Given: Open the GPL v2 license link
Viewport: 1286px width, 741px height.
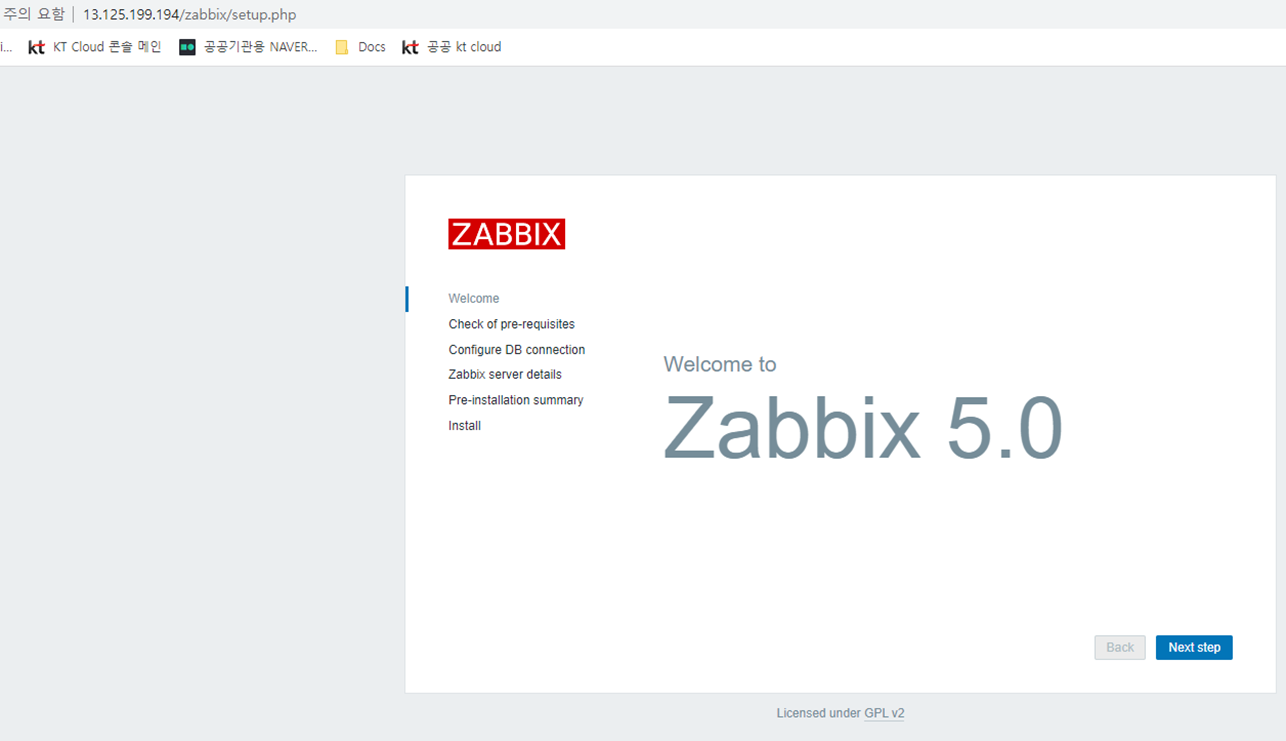Looking at the screenshot, I should (x=884, y=713).
